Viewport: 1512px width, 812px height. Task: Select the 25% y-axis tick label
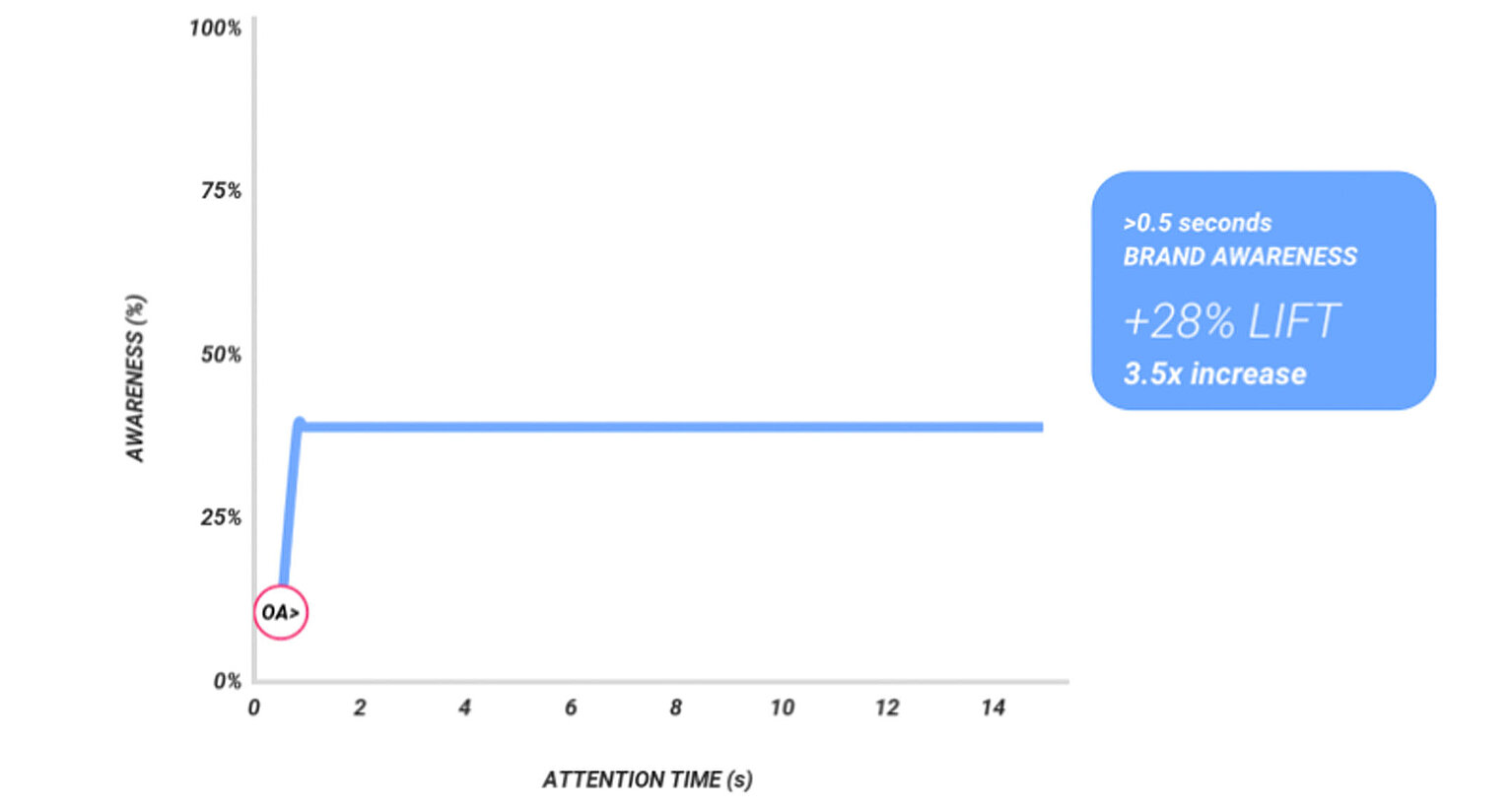pos(221,517)
